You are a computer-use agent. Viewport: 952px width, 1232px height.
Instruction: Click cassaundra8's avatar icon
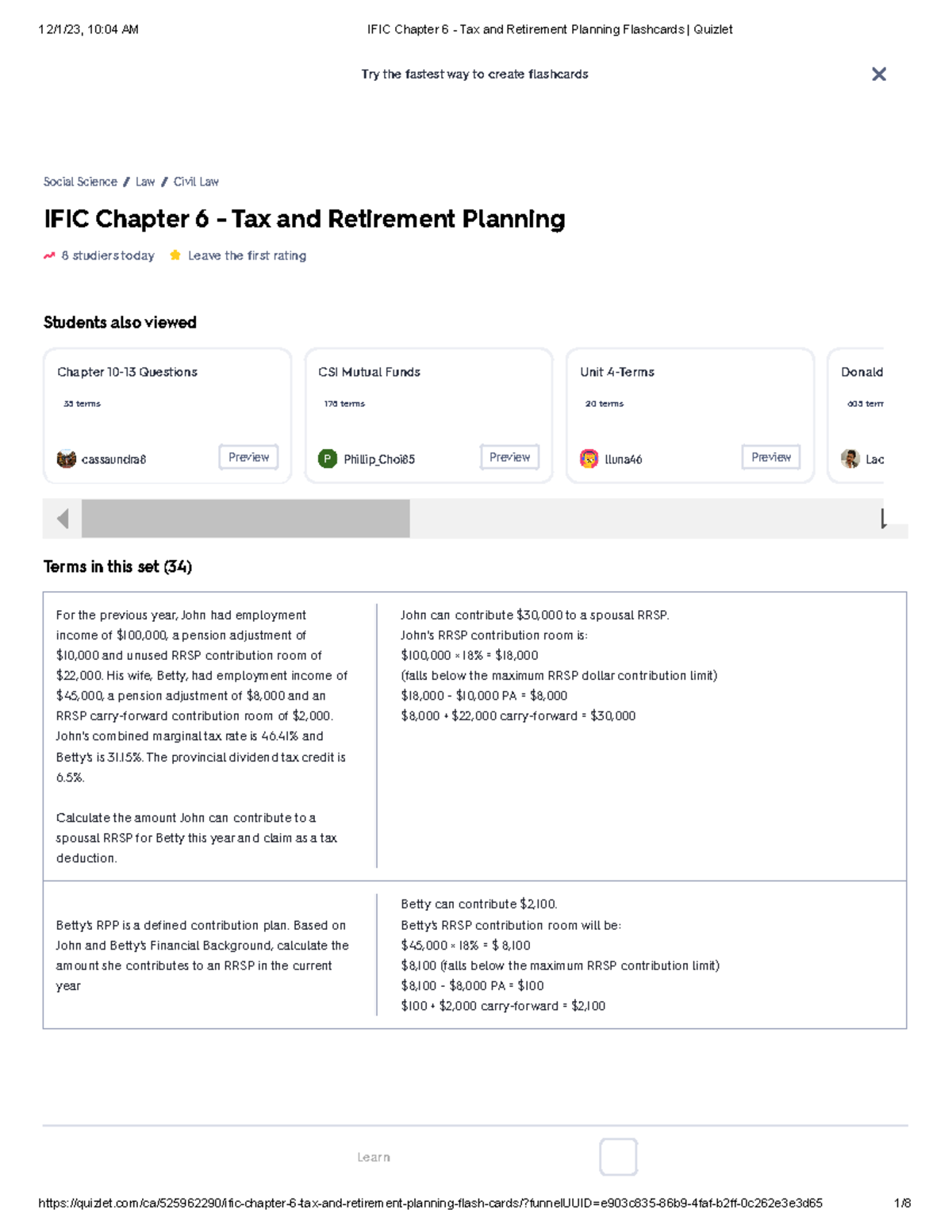pyautogui.click(x=68, y=459)
